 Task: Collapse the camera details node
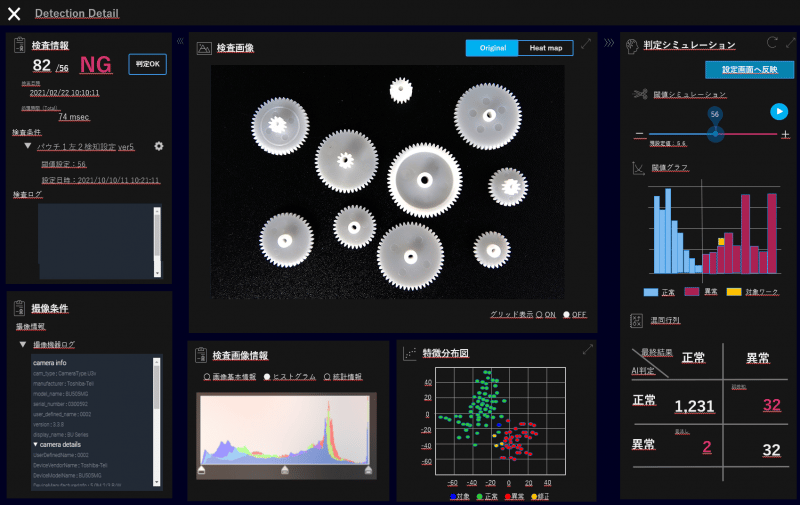tap(36, 444)
